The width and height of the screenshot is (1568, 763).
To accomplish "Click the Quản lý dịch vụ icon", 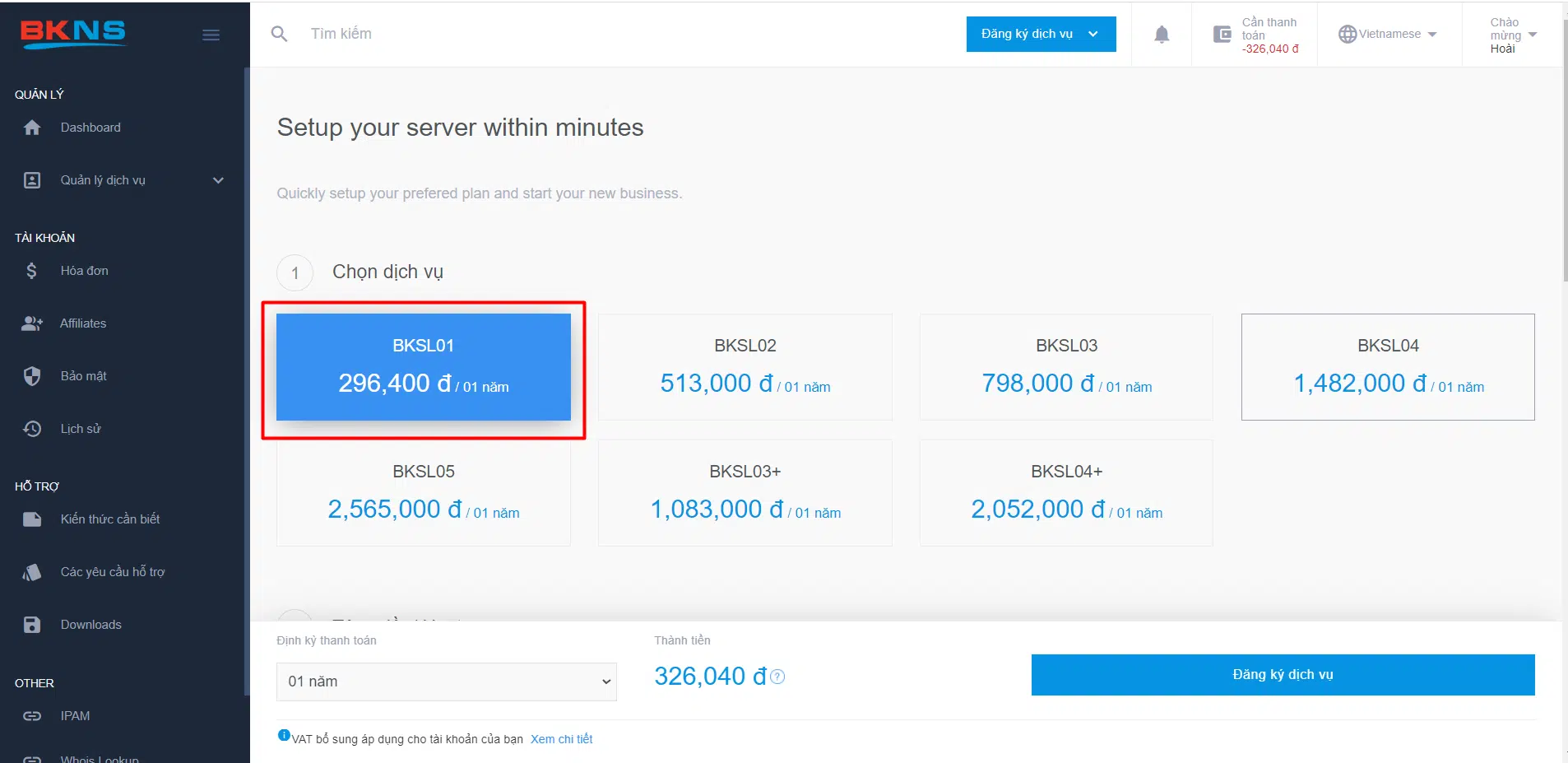I will [x=32, y=180].
